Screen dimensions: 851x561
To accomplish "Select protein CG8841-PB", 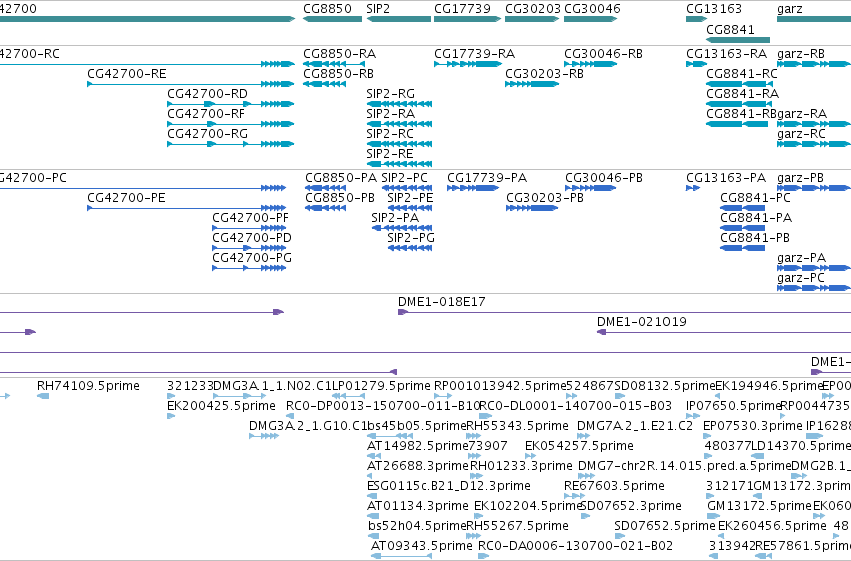I will click(x=742, y=248).
